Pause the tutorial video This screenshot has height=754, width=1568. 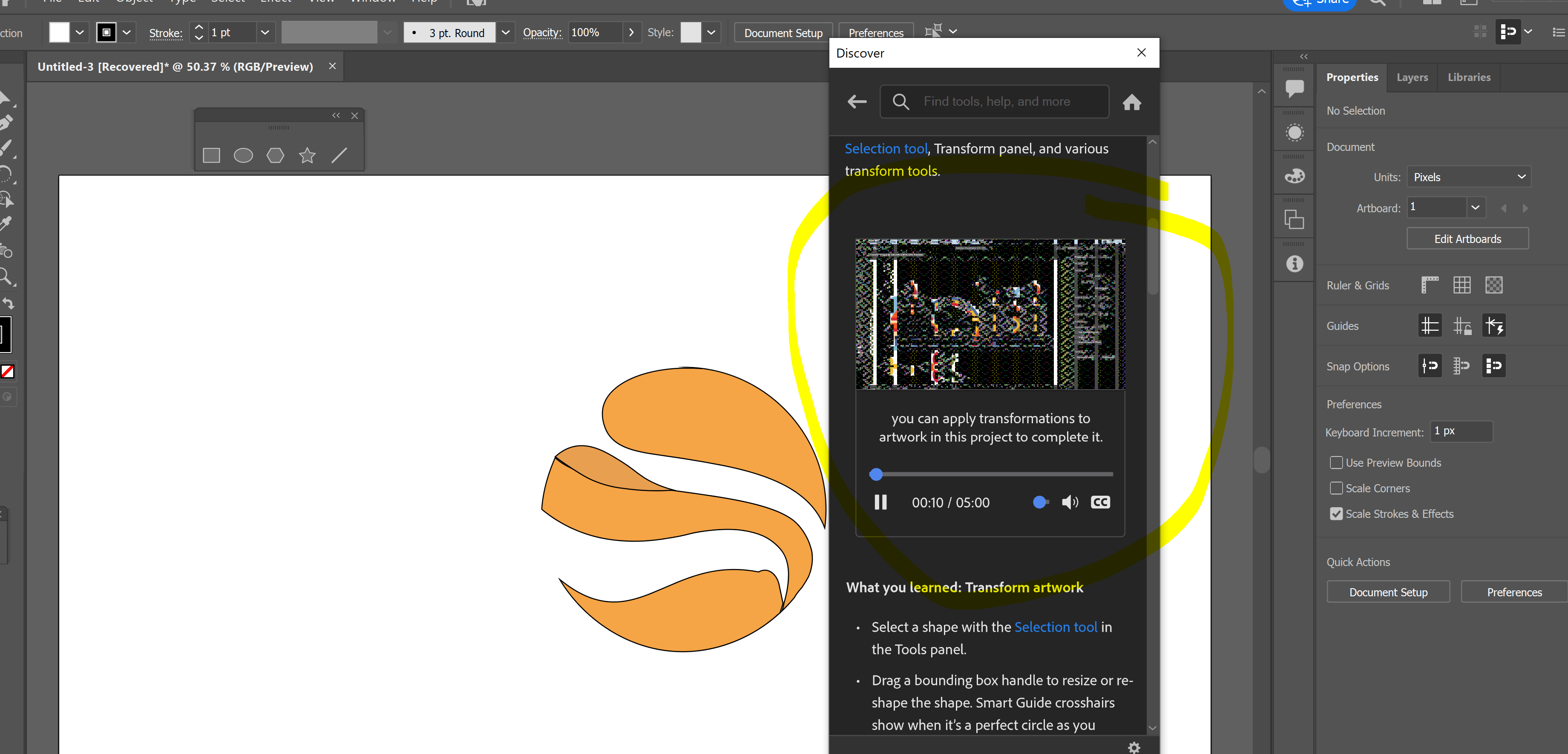point(881,502)
